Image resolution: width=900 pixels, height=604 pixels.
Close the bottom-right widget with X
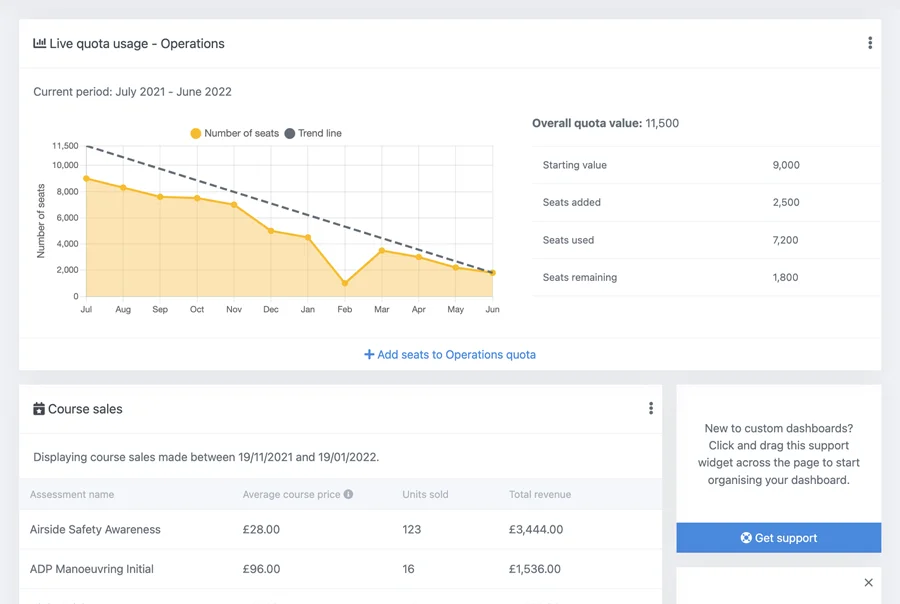pos(868,582)
